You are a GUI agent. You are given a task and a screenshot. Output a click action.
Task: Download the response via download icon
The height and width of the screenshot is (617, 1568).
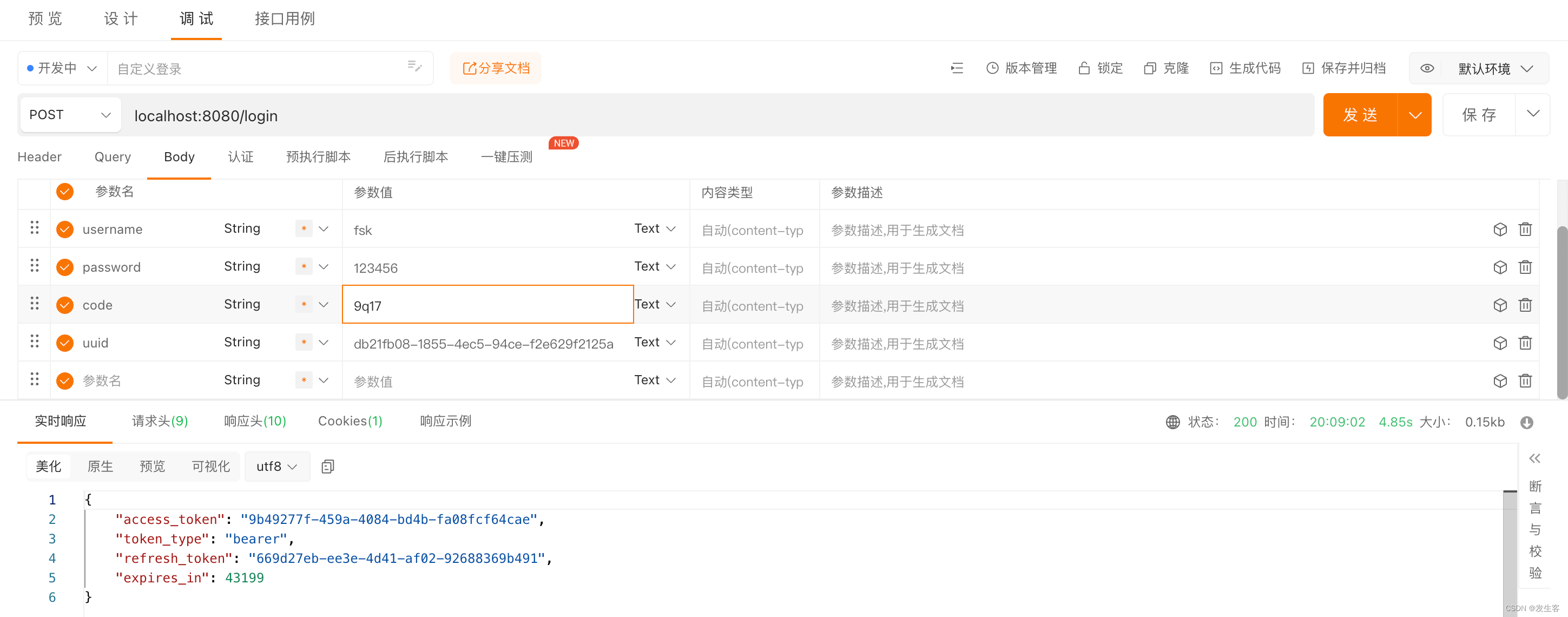1527,422
